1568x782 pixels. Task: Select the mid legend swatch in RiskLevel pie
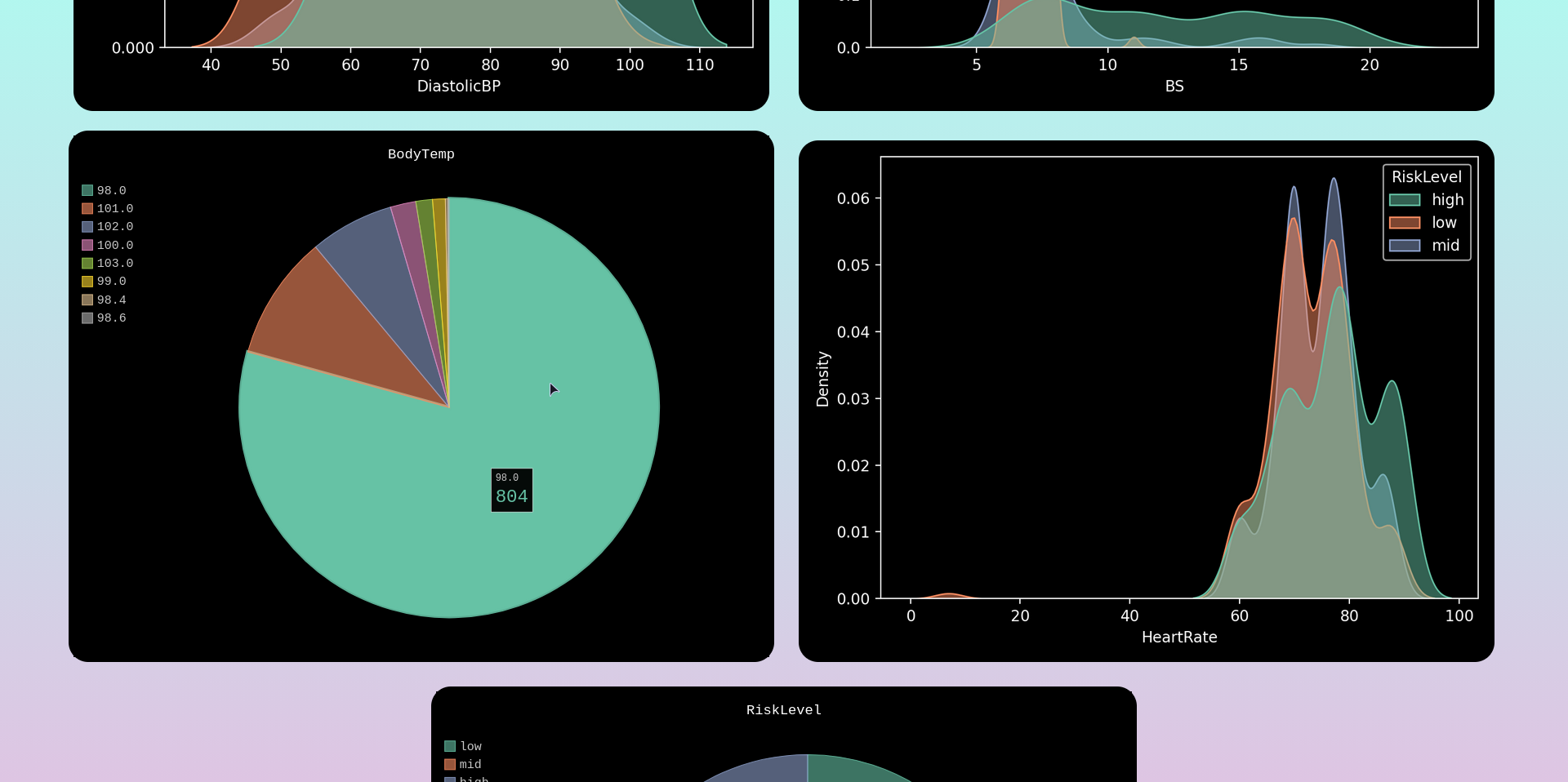point(450,764)
